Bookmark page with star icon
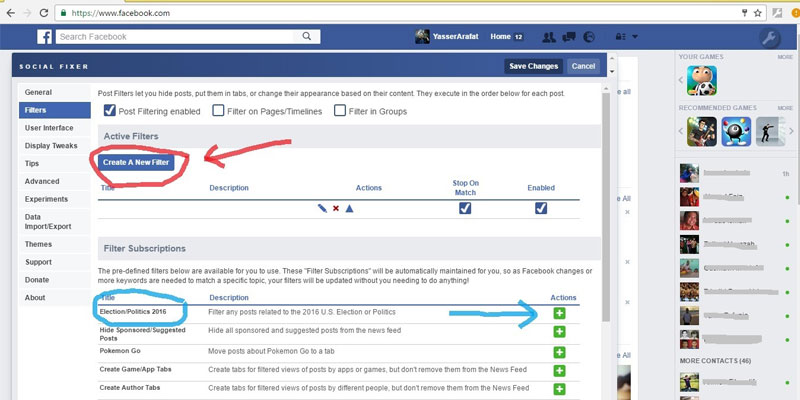800x400 pixels. click(758, 13)
